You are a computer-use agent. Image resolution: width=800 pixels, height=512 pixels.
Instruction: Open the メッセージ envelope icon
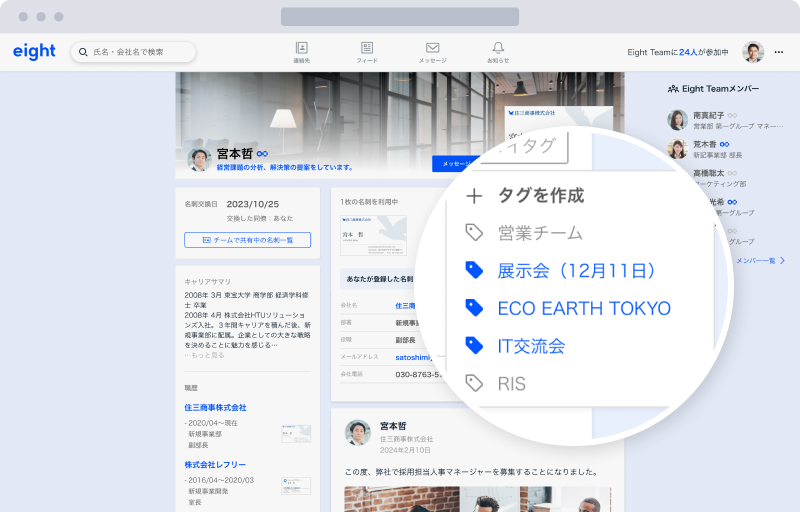[432, 51]
